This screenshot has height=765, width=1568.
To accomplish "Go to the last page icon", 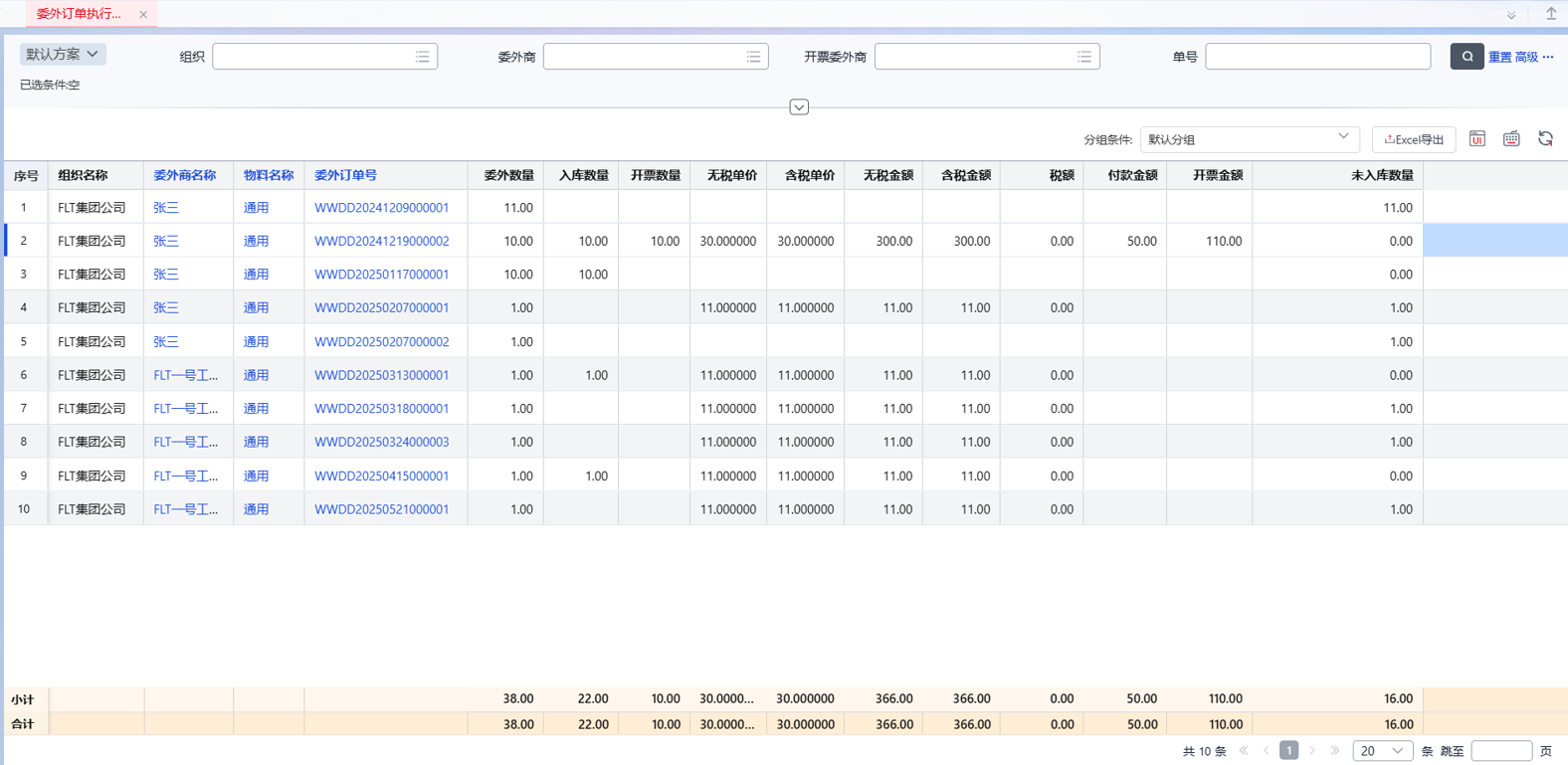I will (x=1335, y=751).
